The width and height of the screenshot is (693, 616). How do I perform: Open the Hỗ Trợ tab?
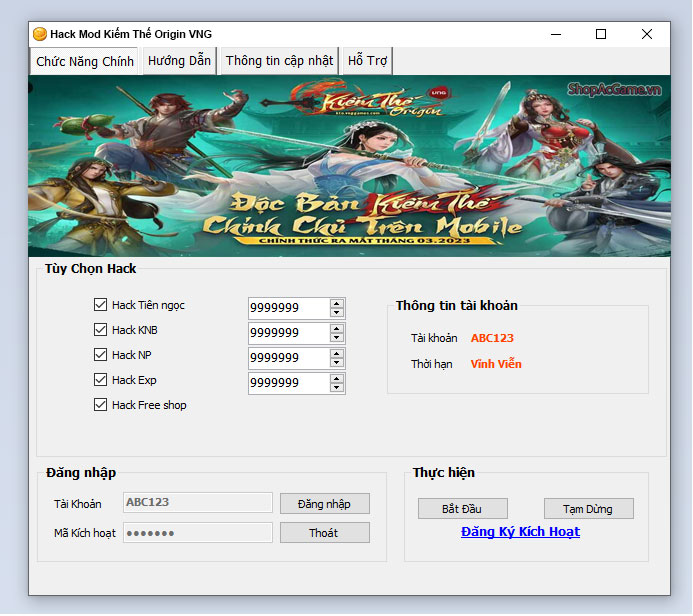tap(367, 61)
